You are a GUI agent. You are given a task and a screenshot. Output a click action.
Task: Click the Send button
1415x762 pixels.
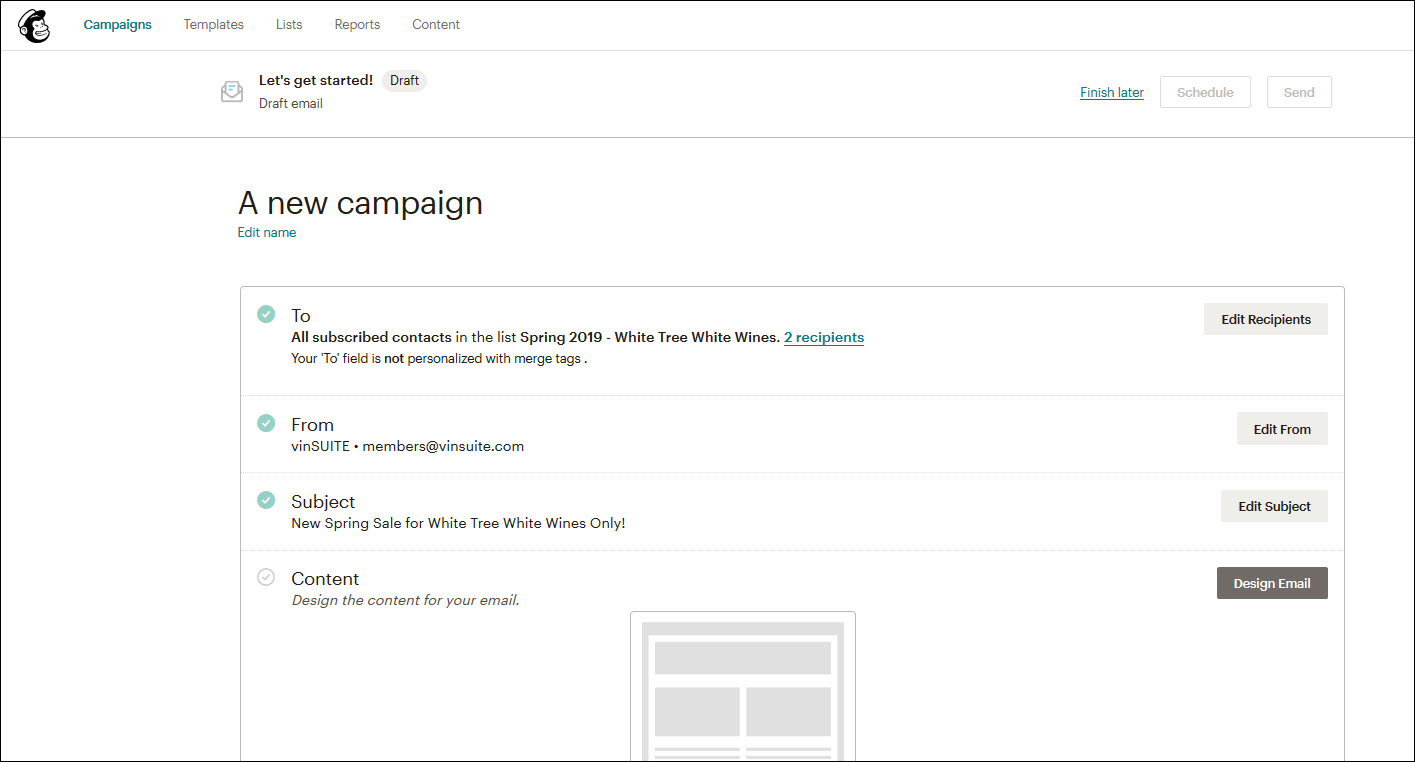click(x=1299, y=91)
